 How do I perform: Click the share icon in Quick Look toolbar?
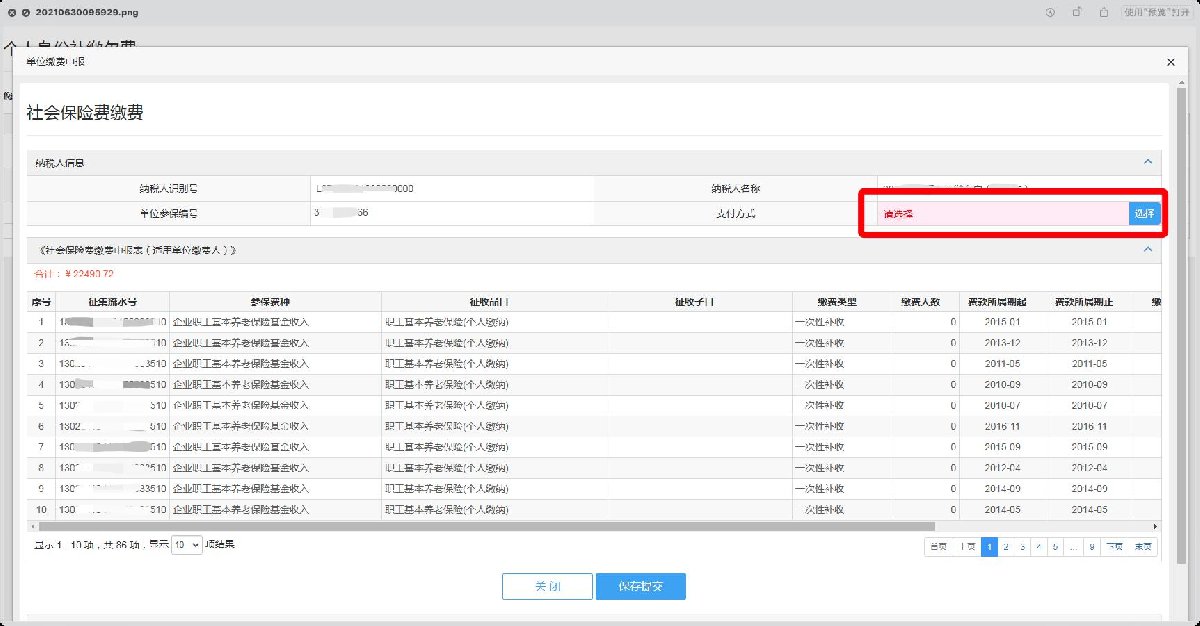pos(1104,12)
